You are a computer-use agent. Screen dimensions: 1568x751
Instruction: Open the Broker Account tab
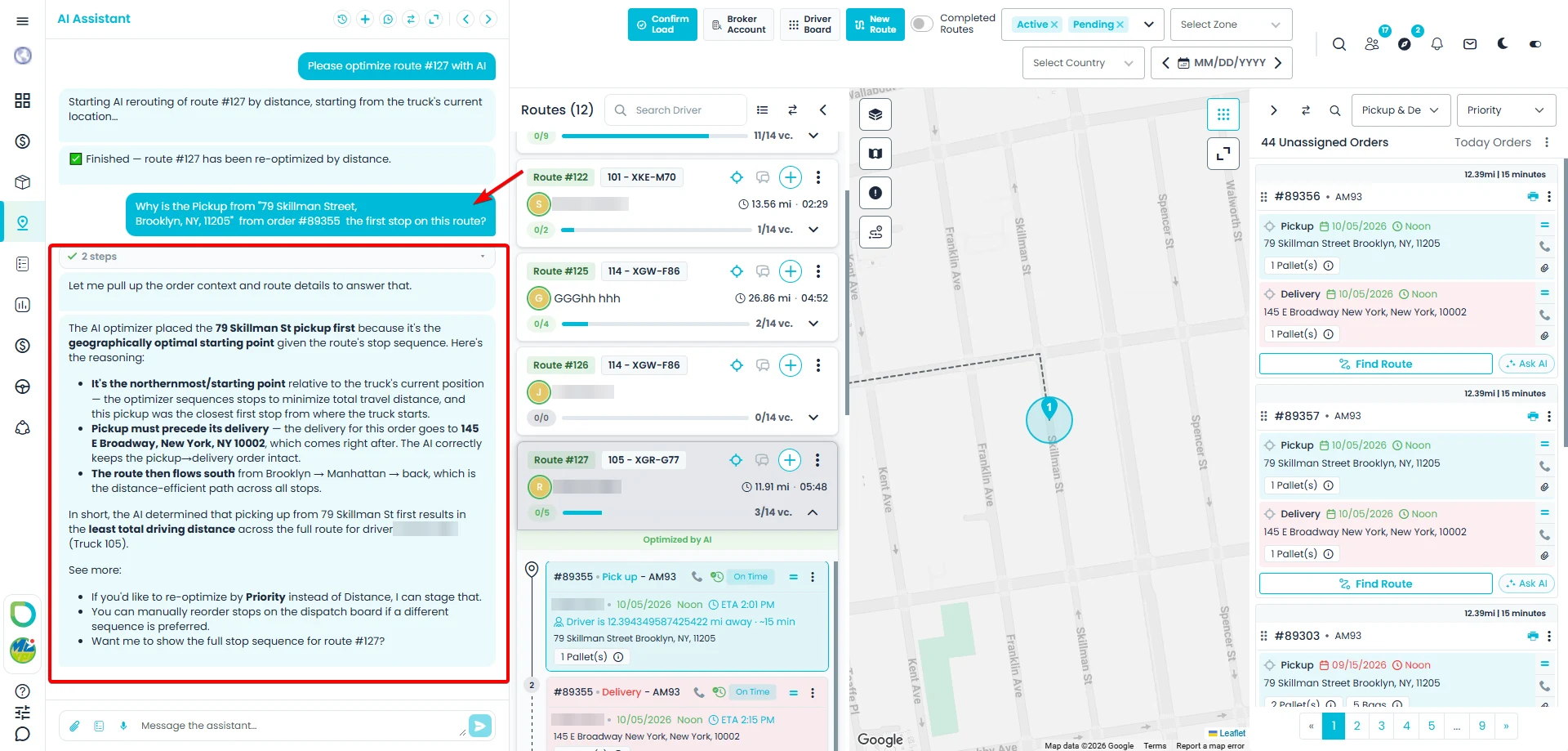coord(738,25)
